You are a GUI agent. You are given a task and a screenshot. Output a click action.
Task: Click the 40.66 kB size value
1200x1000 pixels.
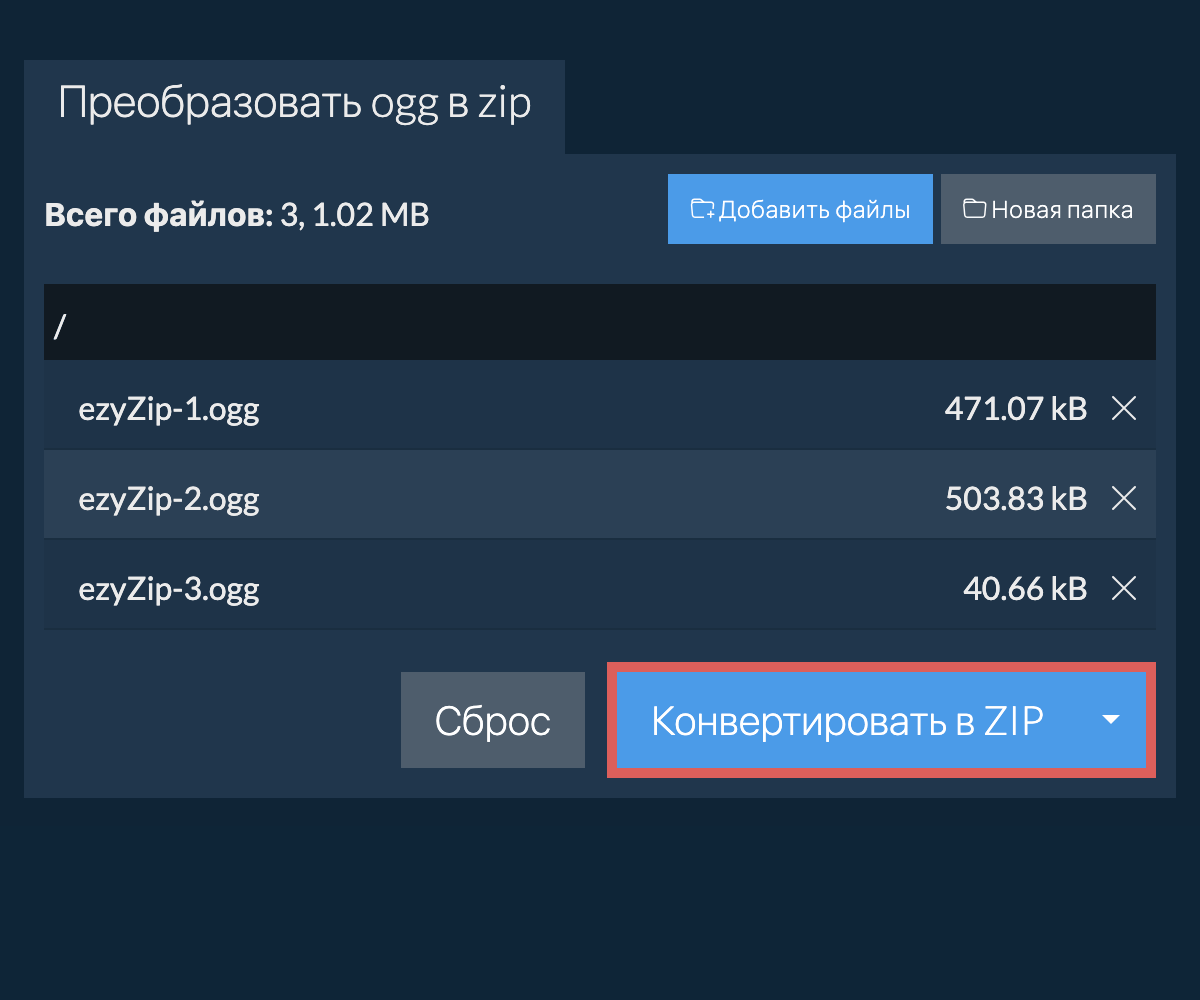pyautogui.click(x=1024, y=589)
